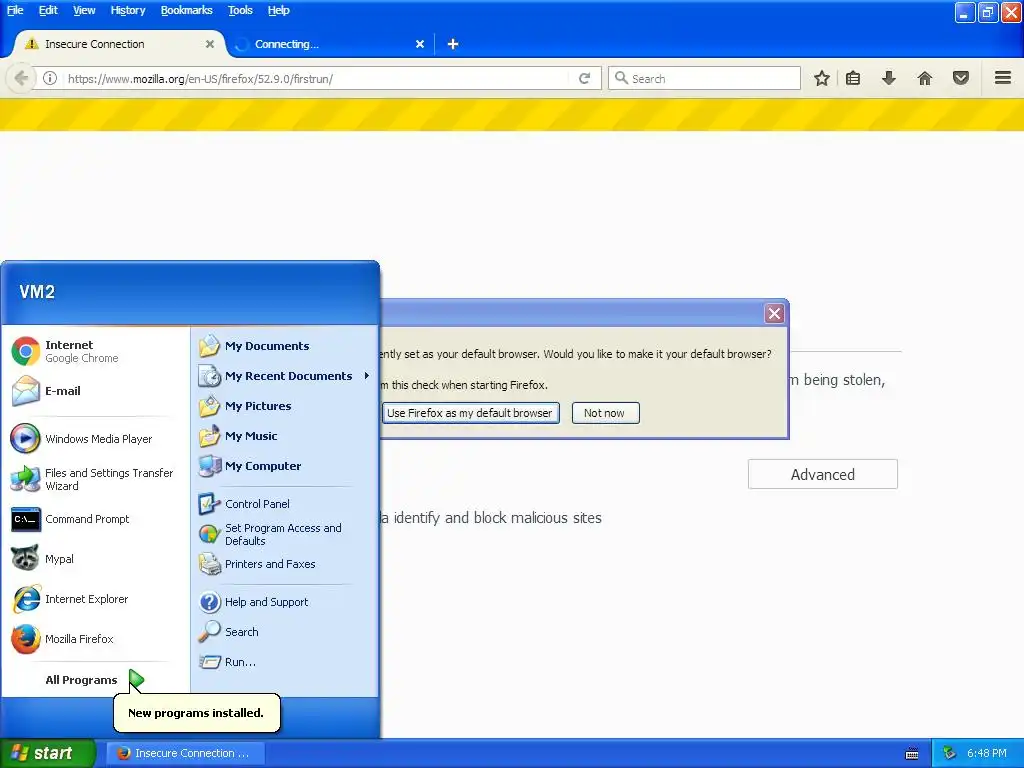Expand the My Recent Documents submenu
Screen dimensions: 1024x768
(x=284, y=376)
